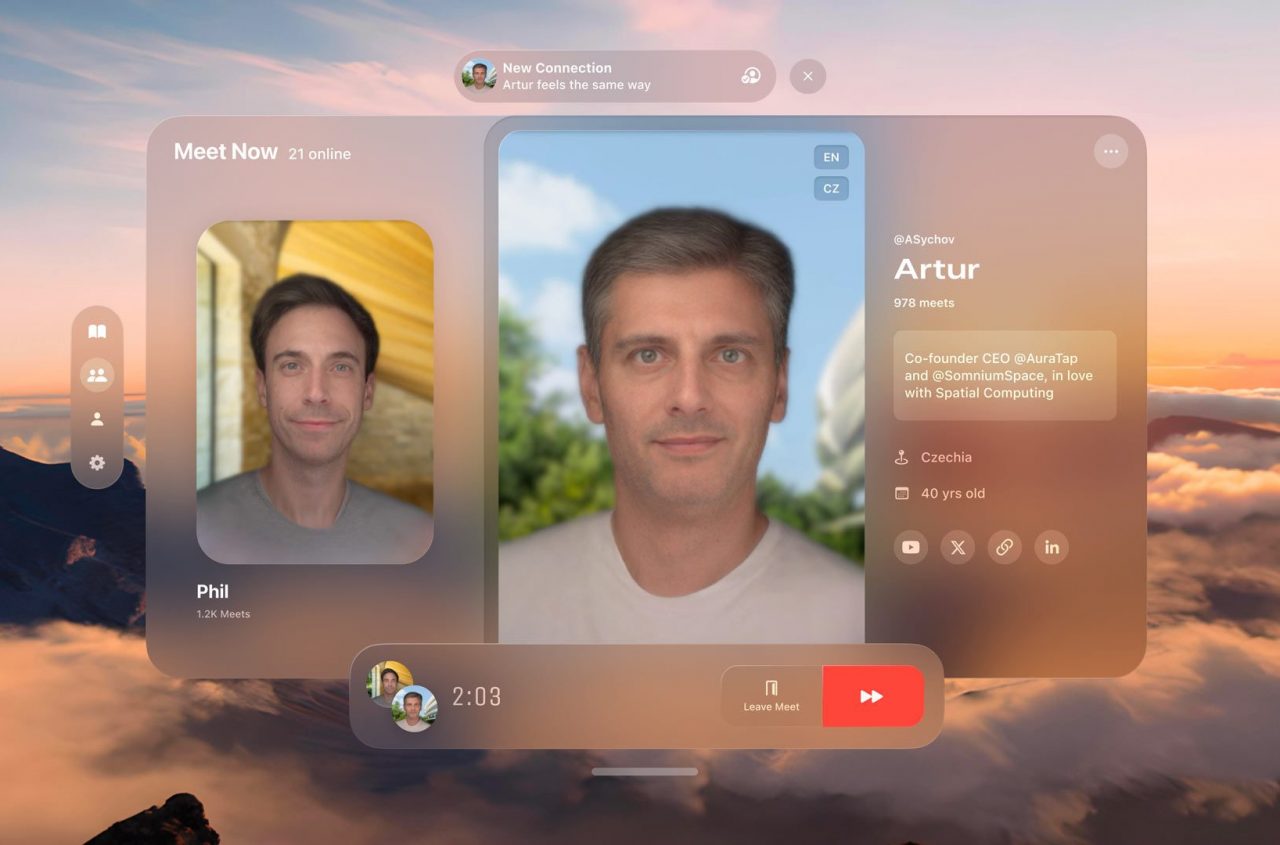
Task: Skip to the next match with the red button
Action: (872, 695)
